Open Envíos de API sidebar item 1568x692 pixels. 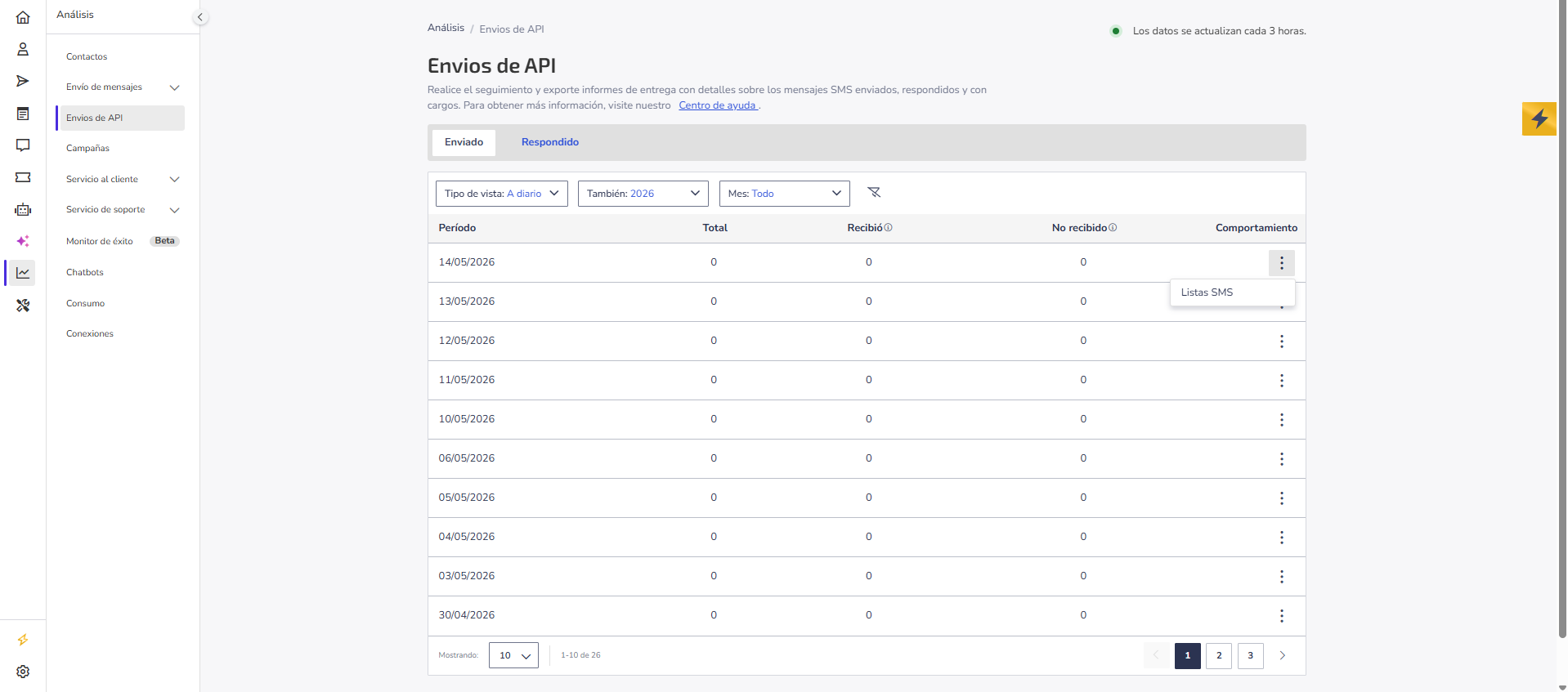point(120,118)
